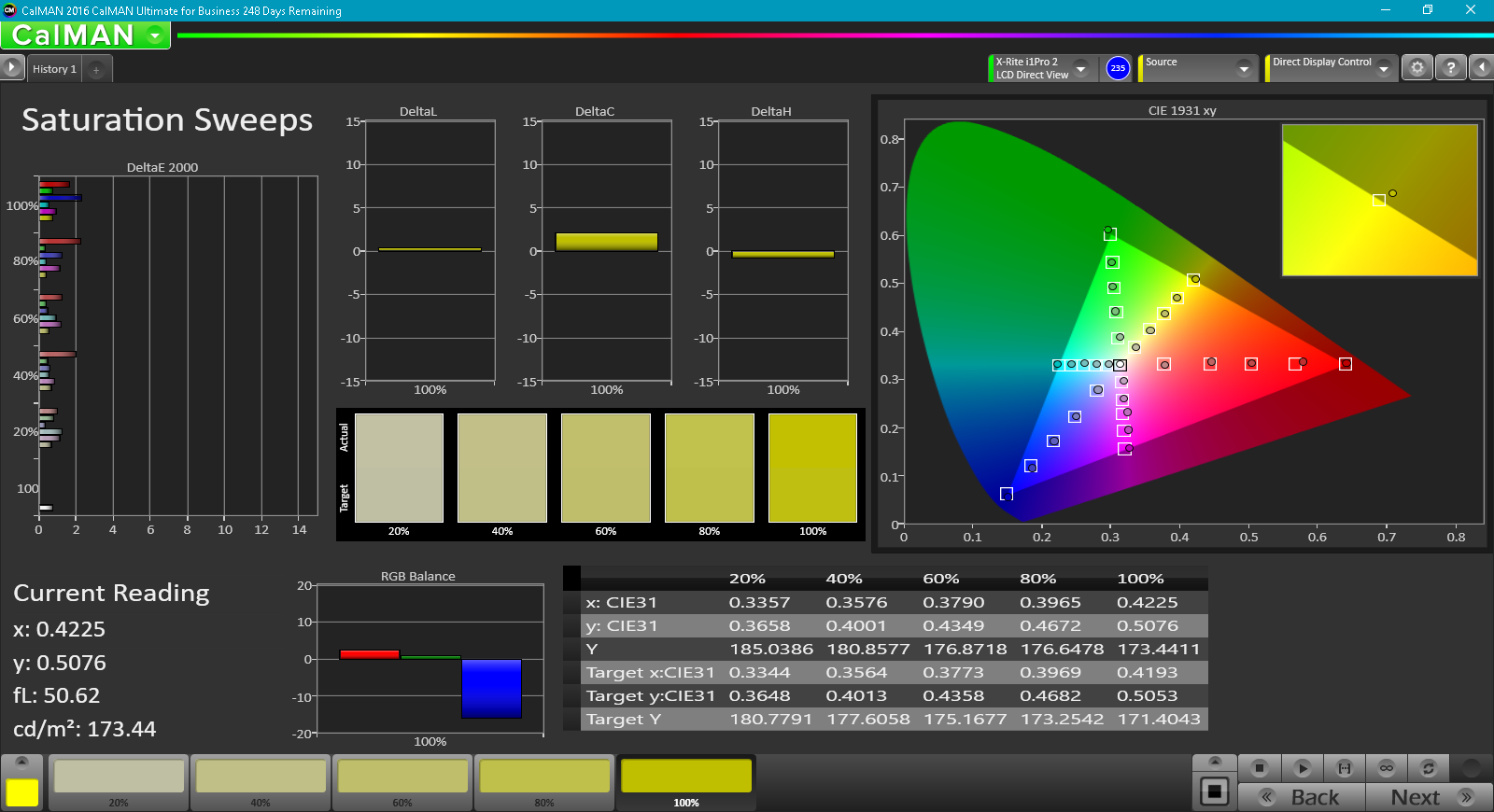The width and height of the screenshot is (1494, 812).
Task: Click the refresh arrows icon
Action: coord(1428,768)
